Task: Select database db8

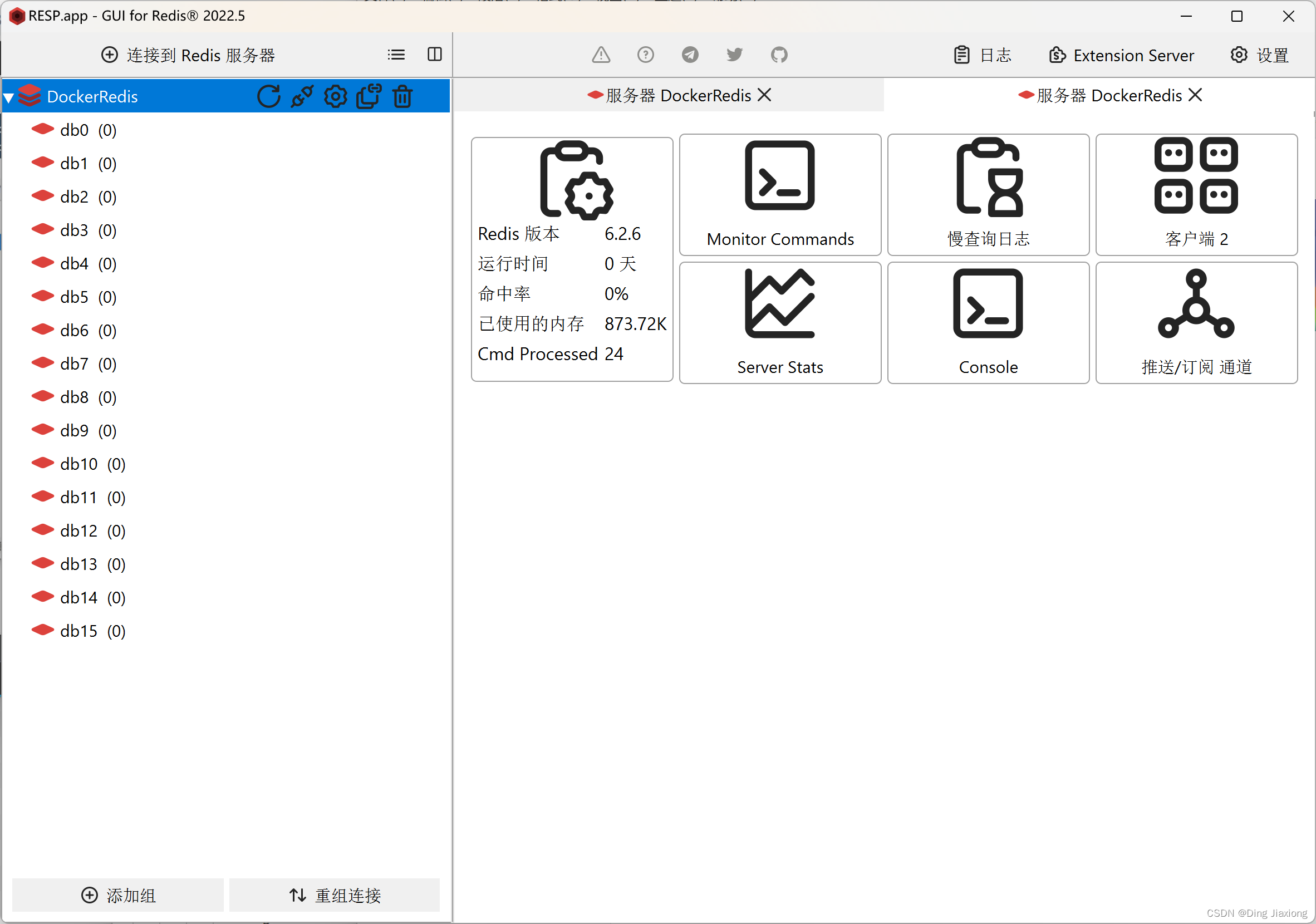Action: point(226,397)
